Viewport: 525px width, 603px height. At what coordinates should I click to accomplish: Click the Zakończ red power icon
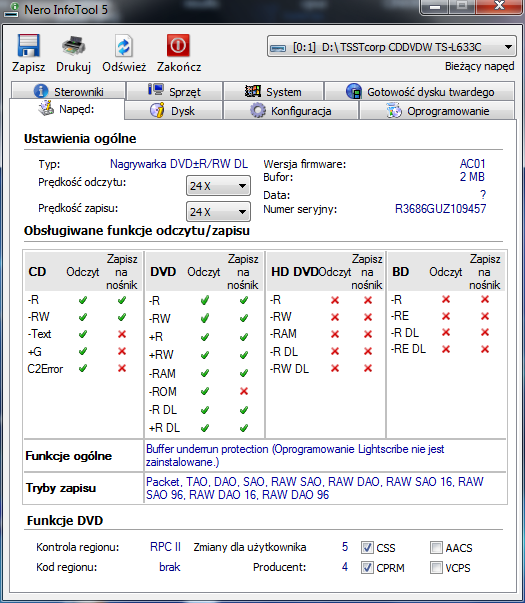(178, 45)
